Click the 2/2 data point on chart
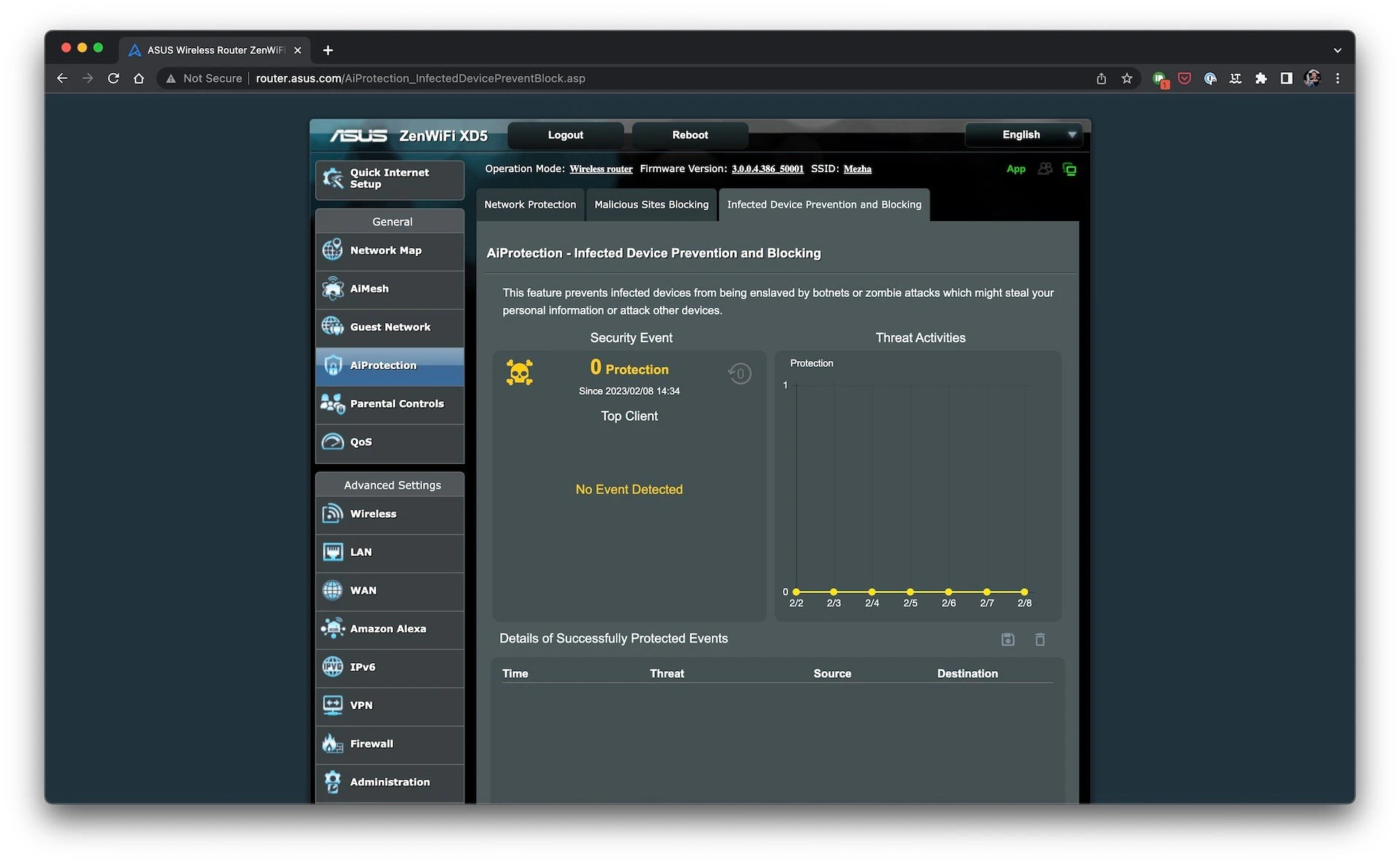Image resolution: width=1400 pixels, height=863 pixels. coord(796,592)
